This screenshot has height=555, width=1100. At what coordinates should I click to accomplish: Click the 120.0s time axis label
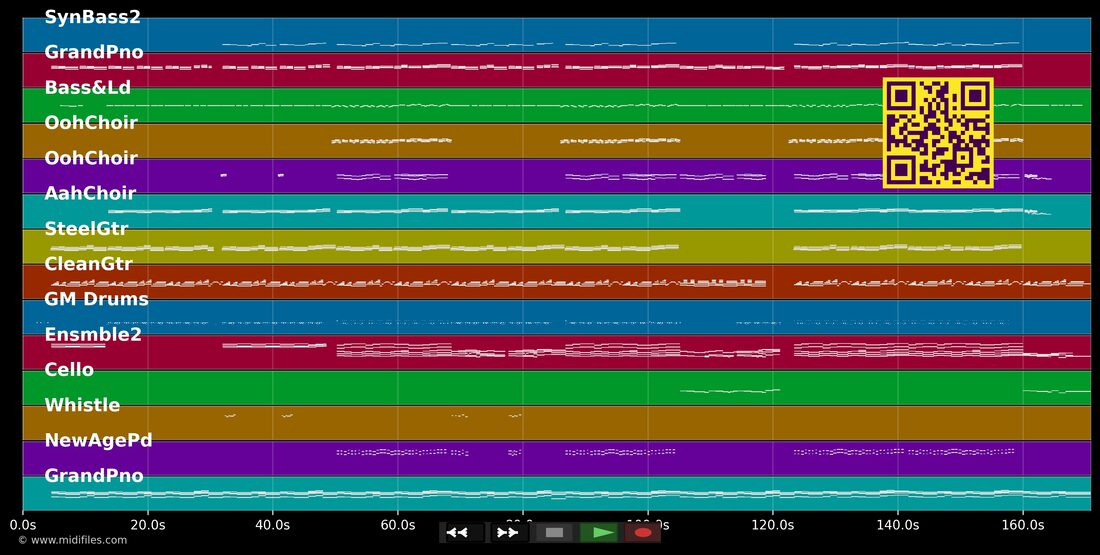pos(772,525)
